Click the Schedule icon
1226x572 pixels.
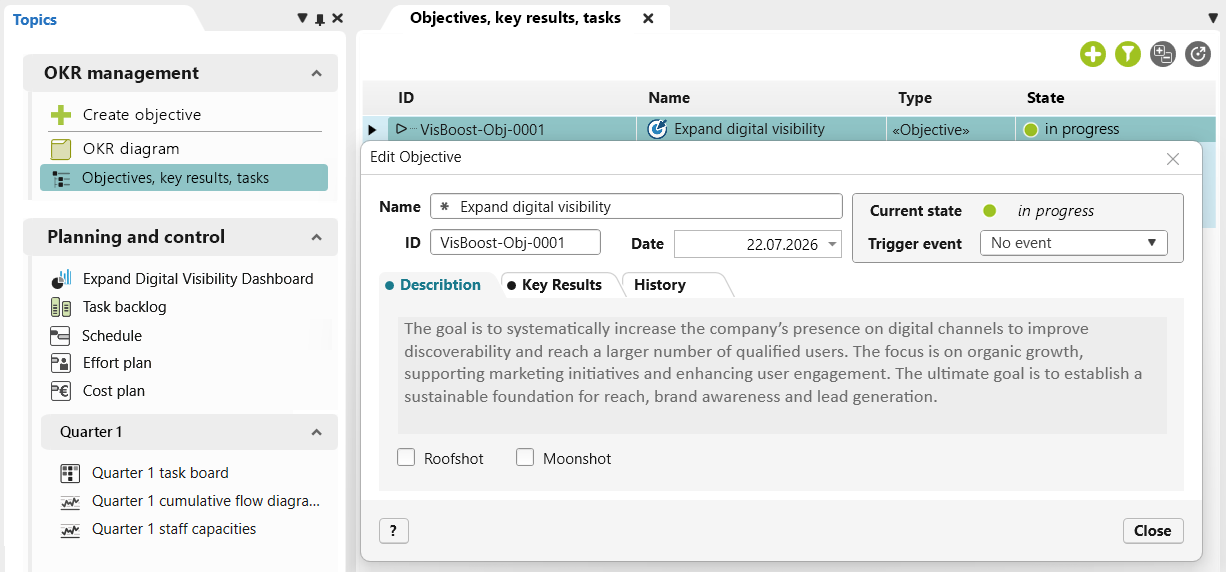(x=60, y=336)
